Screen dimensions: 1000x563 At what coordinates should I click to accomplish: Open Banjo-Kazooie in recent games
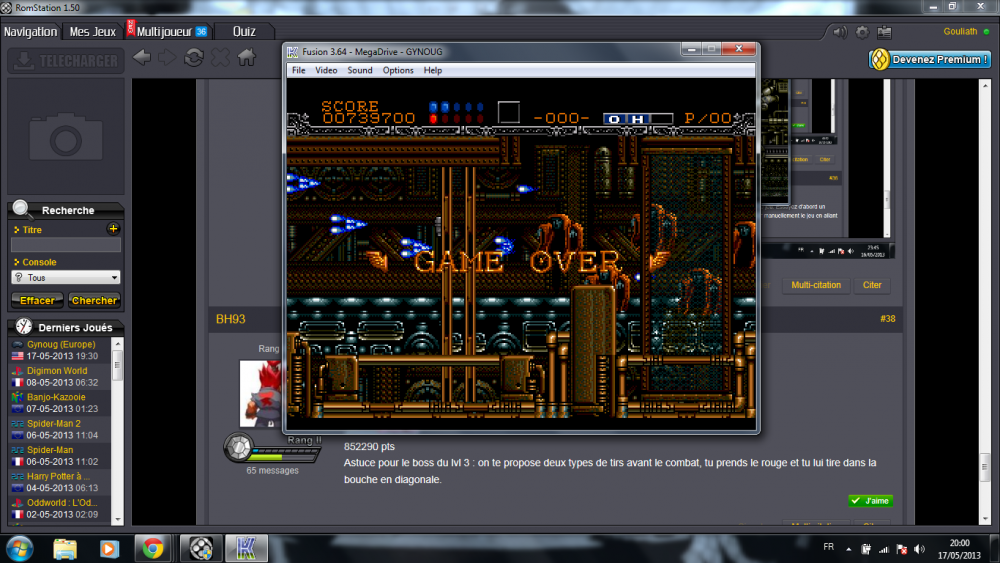pyautogui.click(x=55, y=397)
